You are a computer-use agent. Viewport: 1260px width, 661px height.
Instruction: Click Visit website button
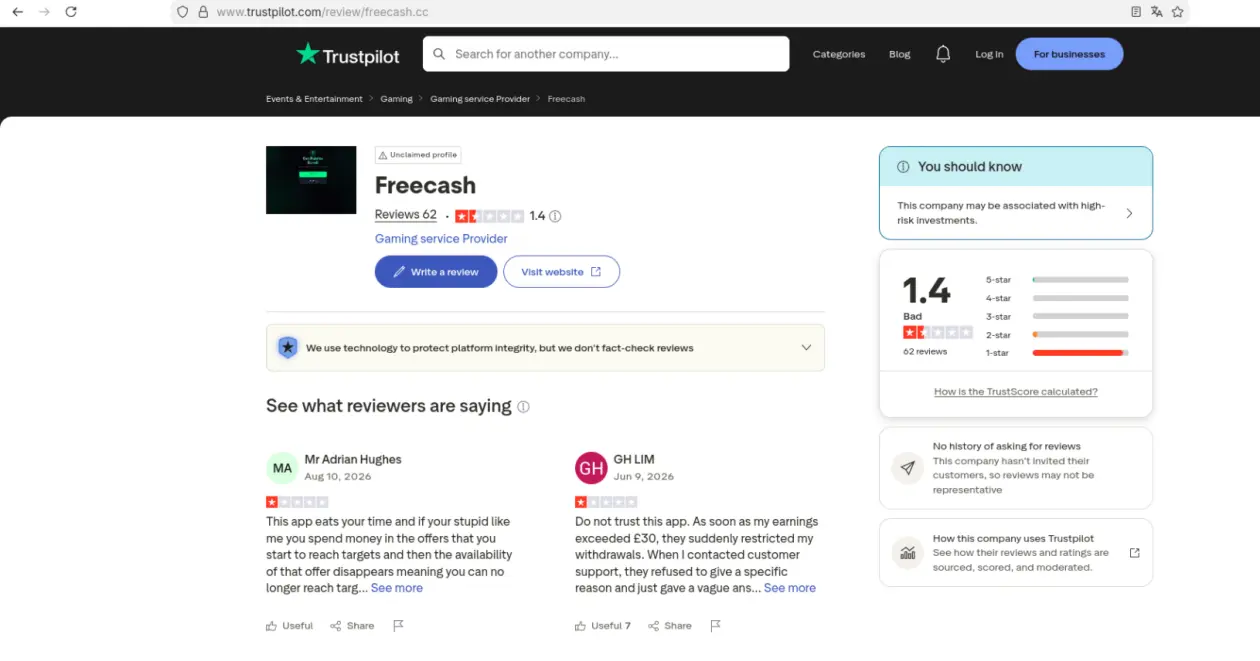coord(561,272)
